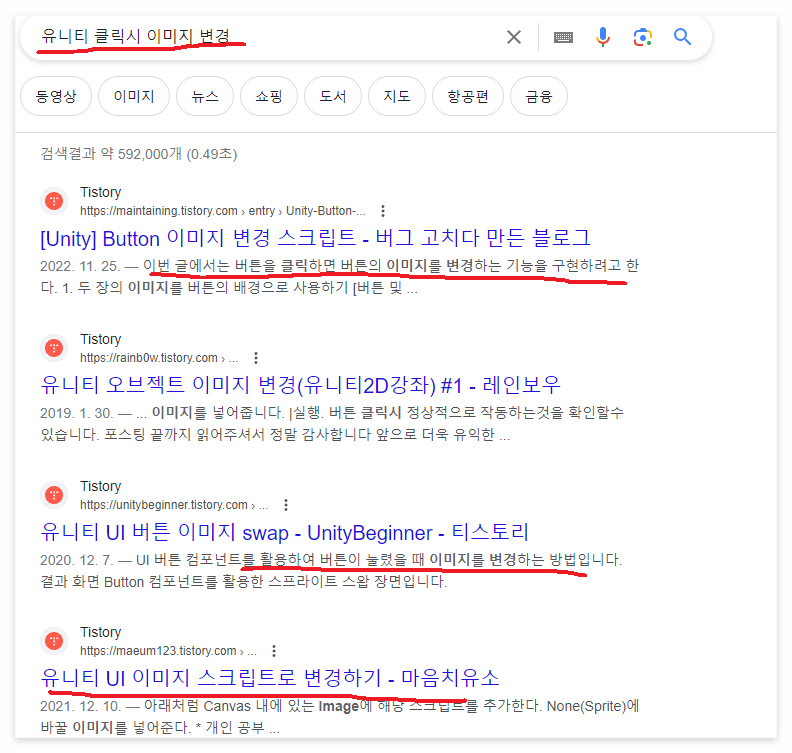Screen dimensions: 792x753
Task: Click the 2019. 1. 30. snippet date
Action: (76, 413)
